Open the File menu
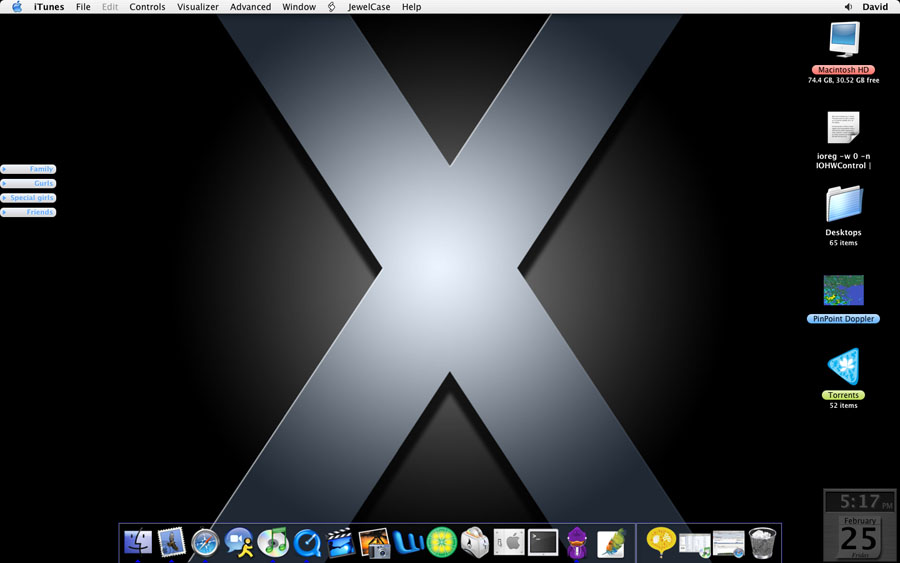This screenshot has height=563, width=900. [83, 7]
